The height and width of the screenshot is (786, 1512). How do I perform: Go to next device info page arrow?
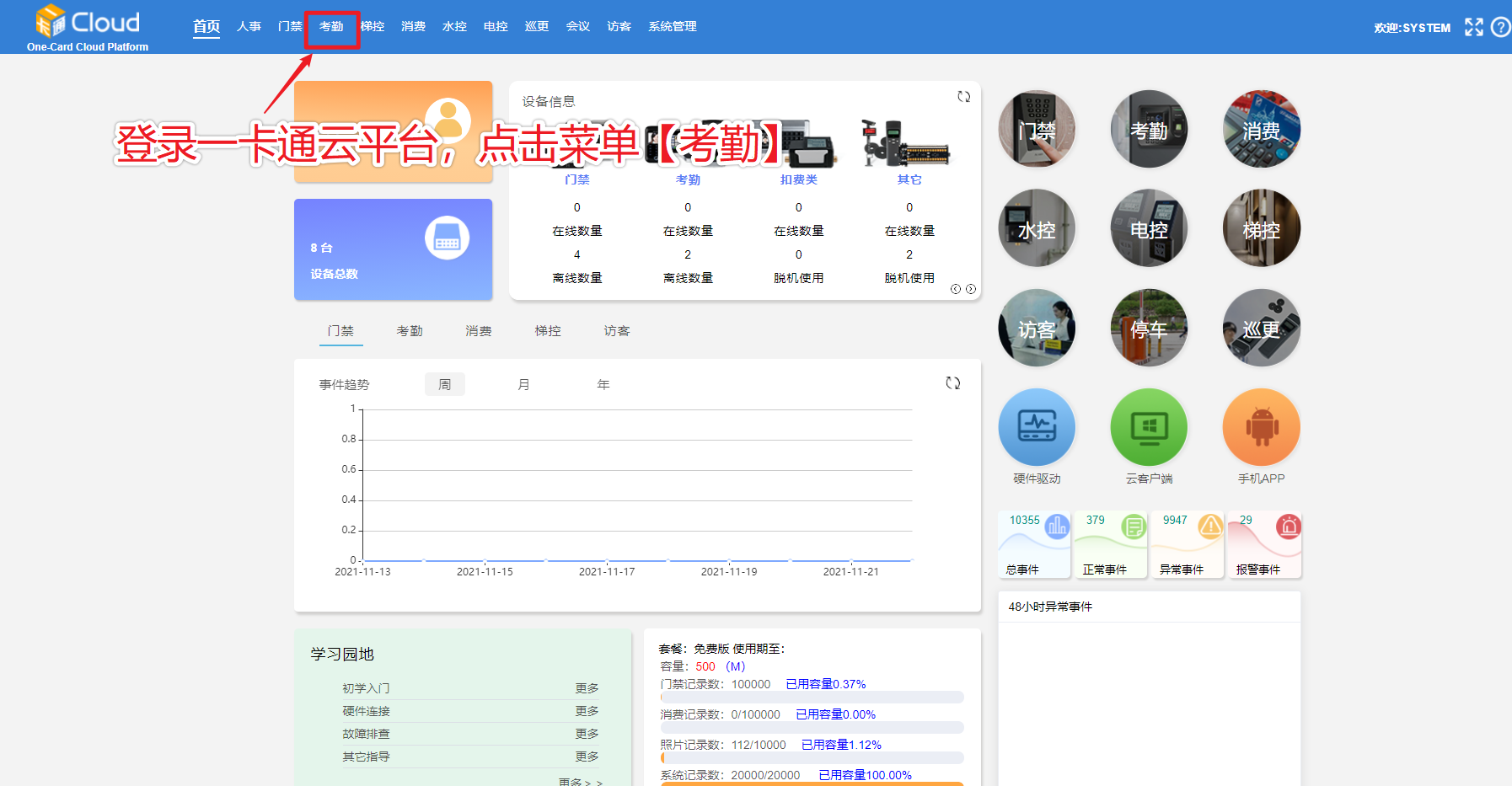pyautogui.click(x=971, y=289)
